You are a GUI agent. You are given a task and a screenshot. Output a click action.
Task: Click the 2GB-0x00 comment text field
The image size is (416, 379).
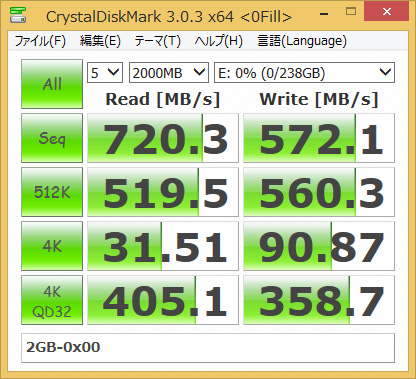pos(208,348)
